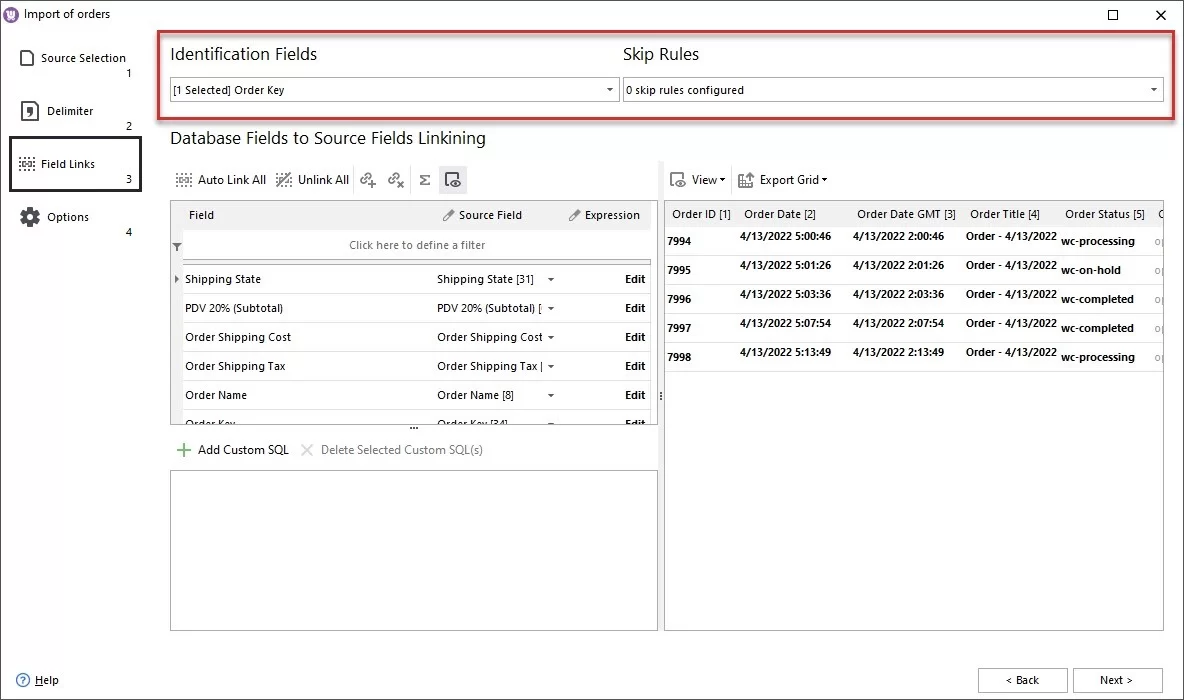Toggle the data preview eye button on toolbar

click(453, 180)
